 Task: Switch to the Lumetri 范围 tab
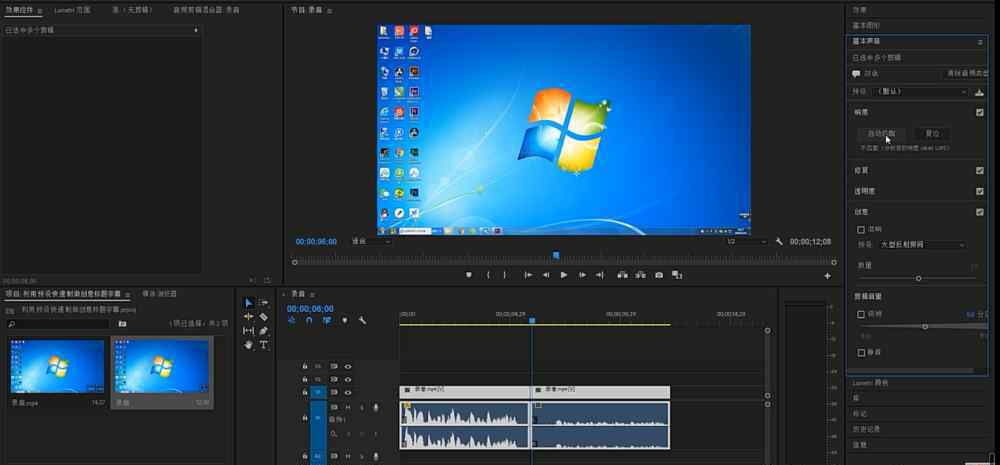[x=72, y=10]
